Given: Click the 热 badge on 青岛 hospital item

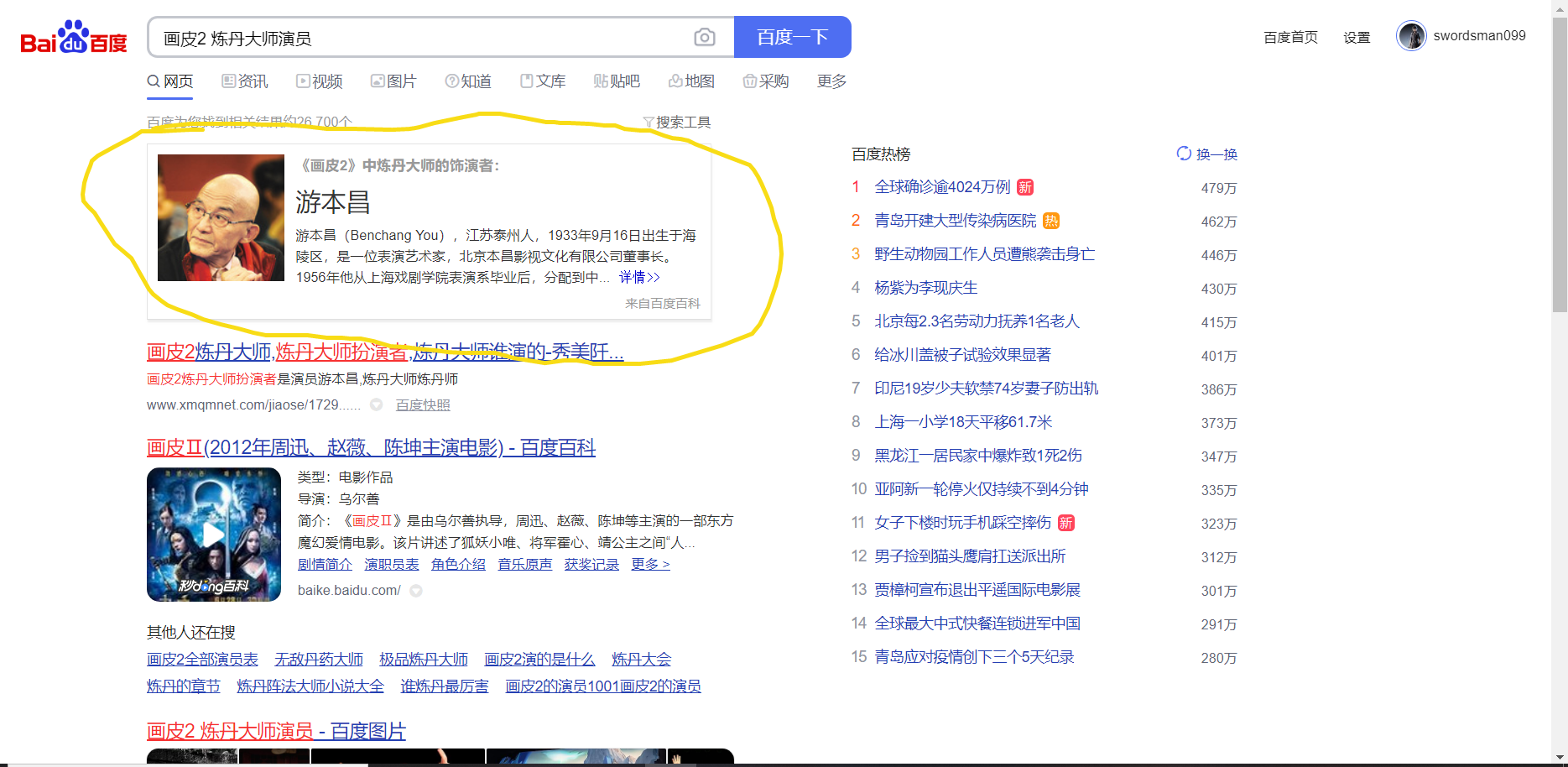Looking at the screenshot, I should (x=1051, y=221).
